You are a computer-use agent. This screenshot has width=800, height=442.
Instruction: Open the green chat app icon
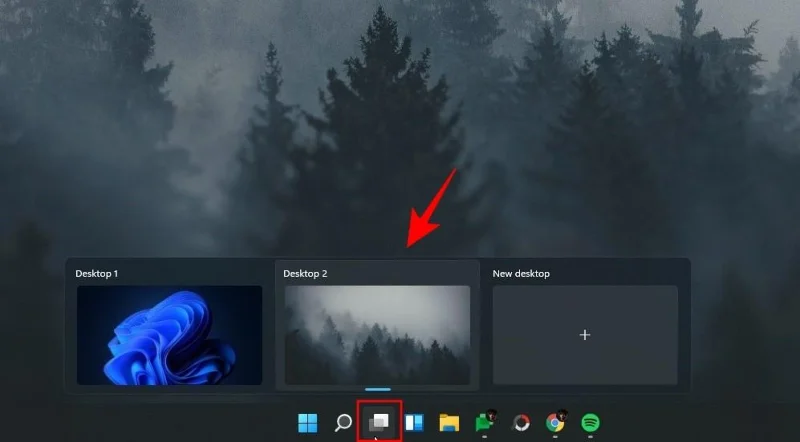pos(484,422)
